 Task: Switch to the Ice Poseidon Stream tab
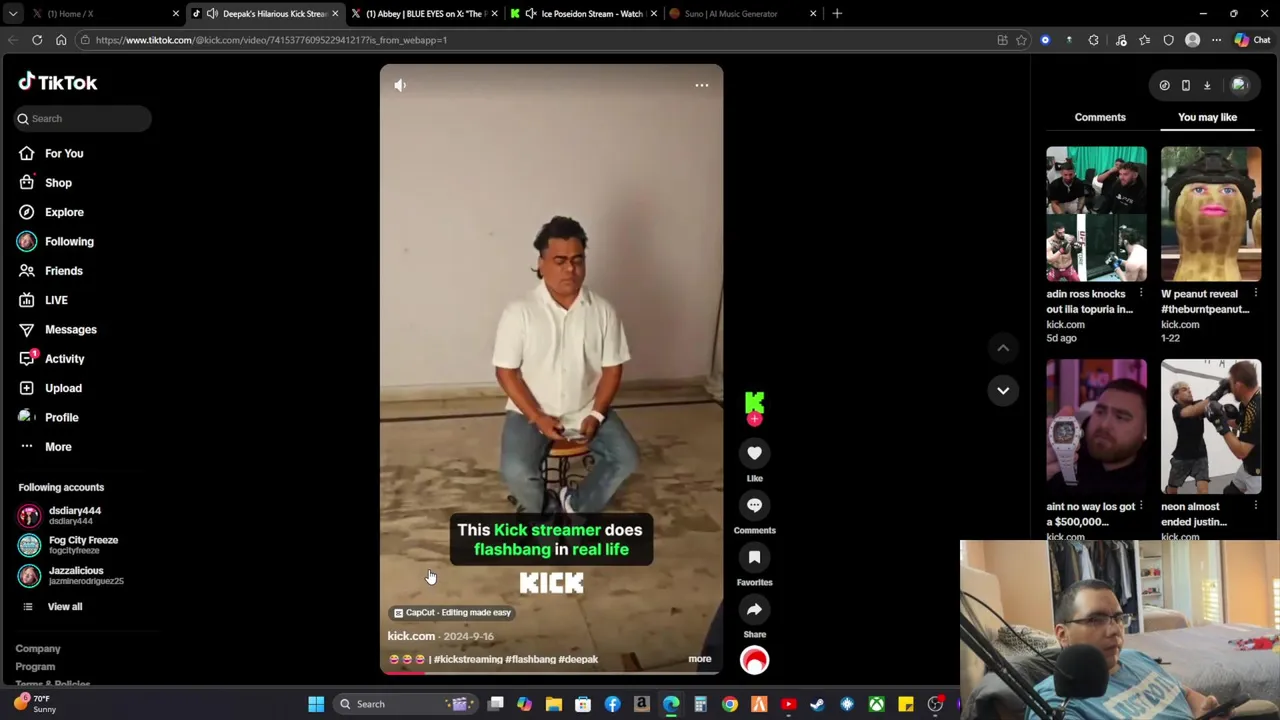(582, 14)
